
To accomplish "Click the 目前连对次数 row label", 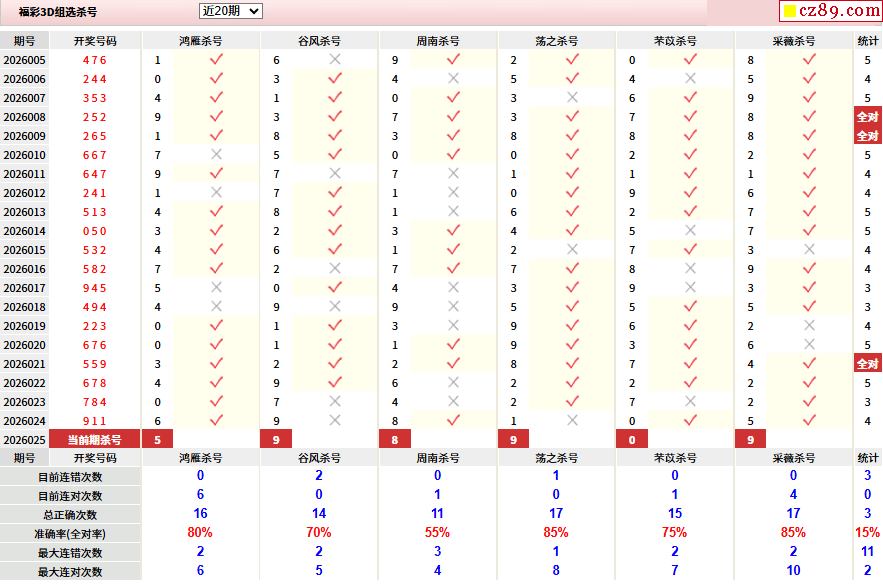I will point(70,496).
